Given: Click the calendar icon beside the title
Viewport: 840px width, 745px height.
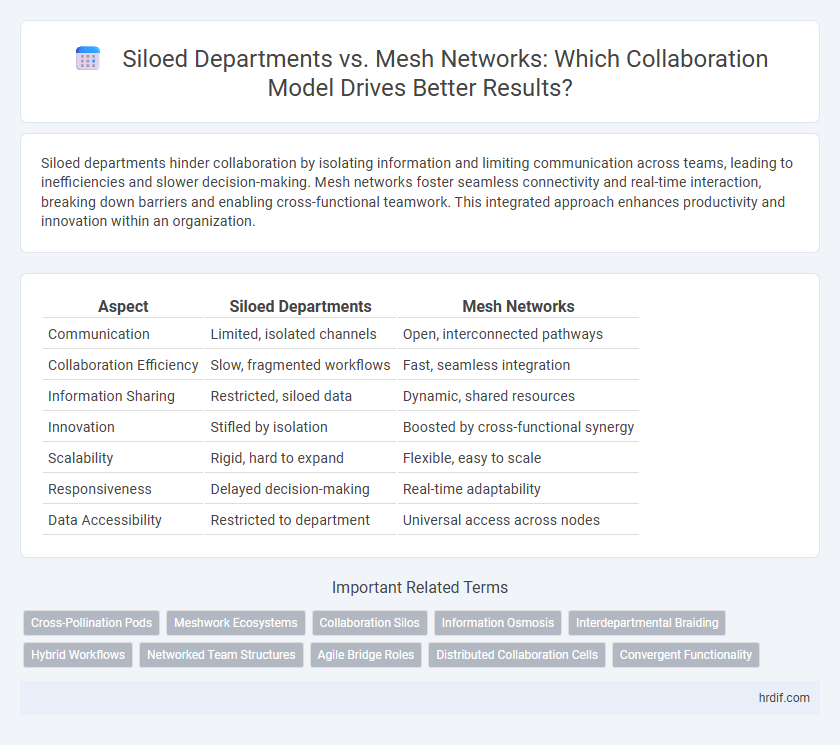Looking at the screenshot, I should pyautogui.click(x=88, y=58).
